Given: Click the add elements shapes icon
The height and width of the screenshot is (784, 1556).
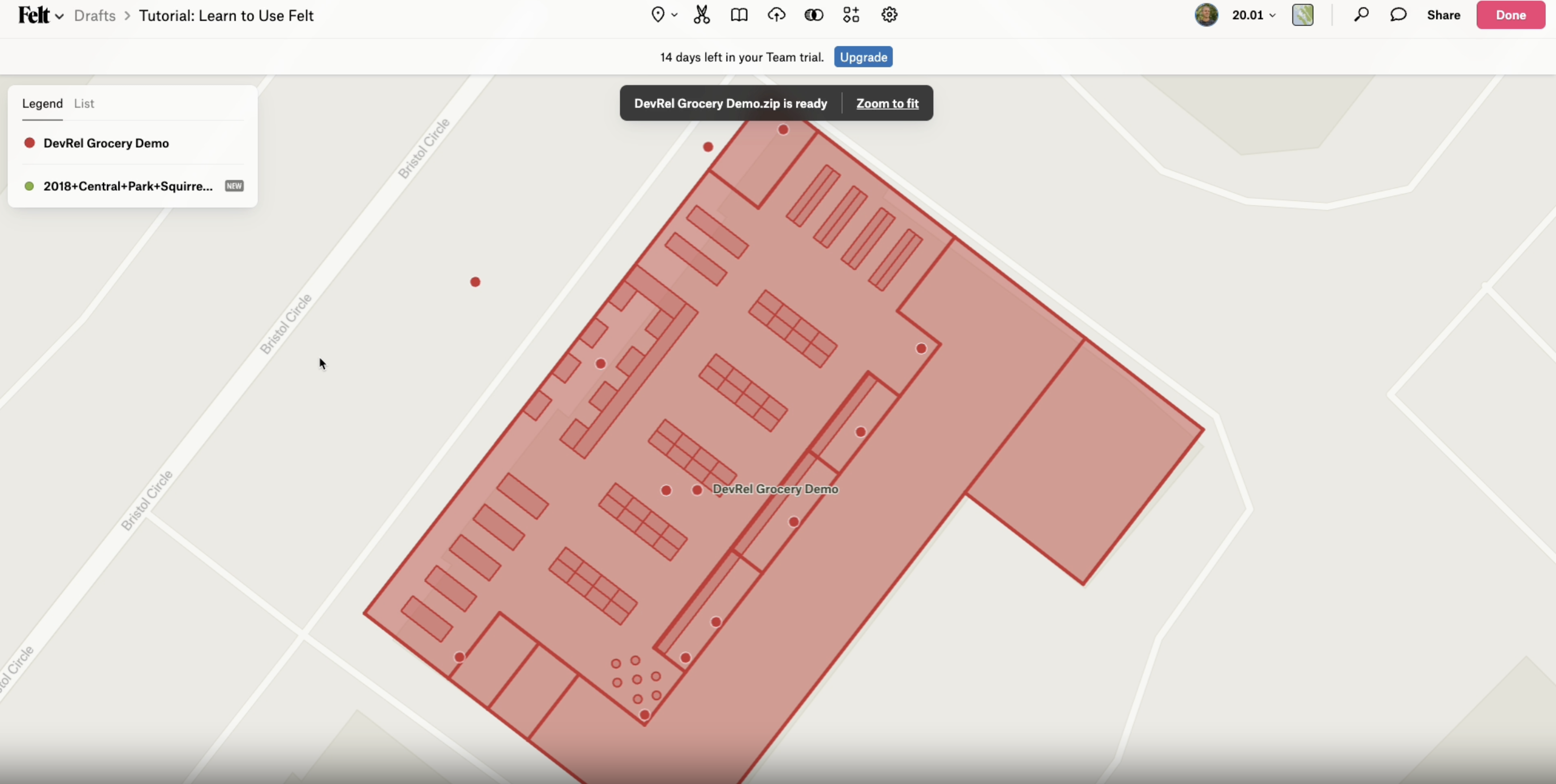Looking at the screenshot, I should [x=851, y=14].
